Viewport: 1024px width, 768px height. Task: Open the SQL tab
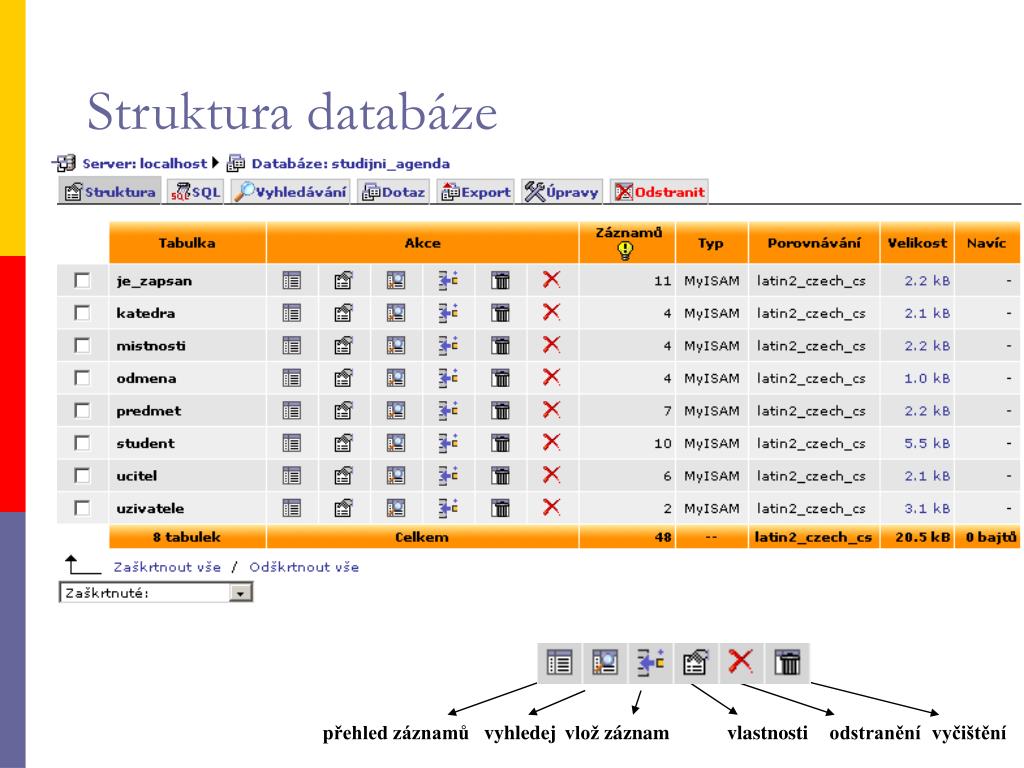195,192
